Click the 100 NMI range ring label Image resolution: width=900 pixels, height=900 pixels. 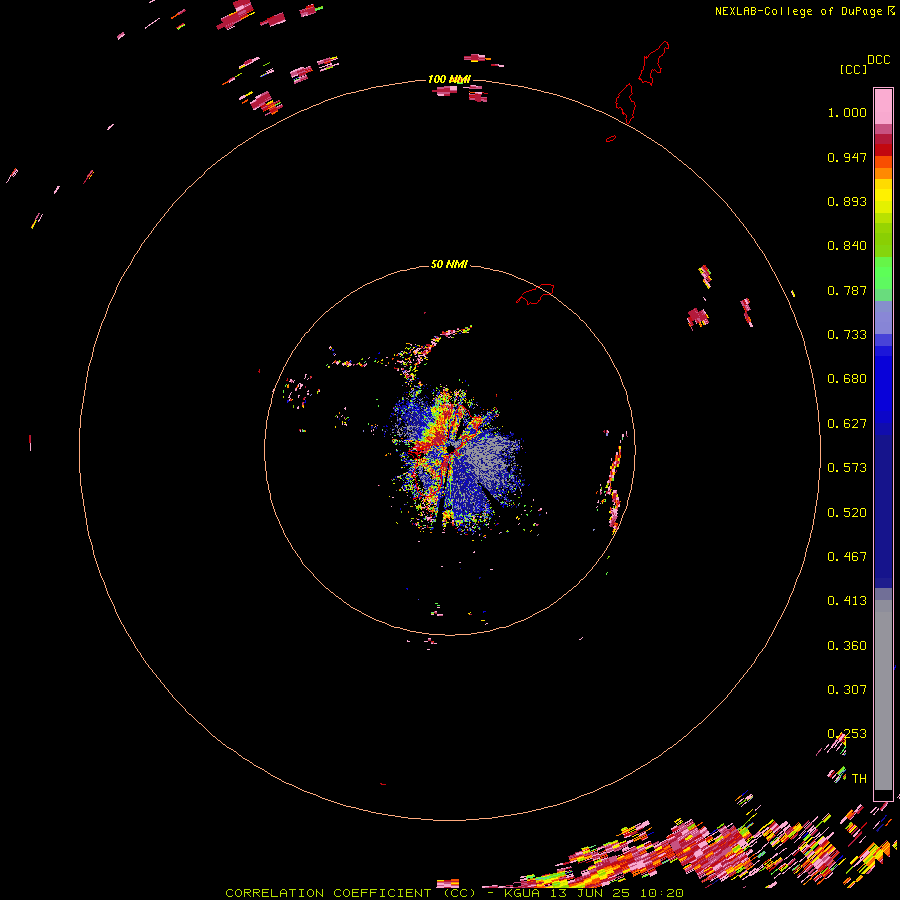tap(449, 79)
